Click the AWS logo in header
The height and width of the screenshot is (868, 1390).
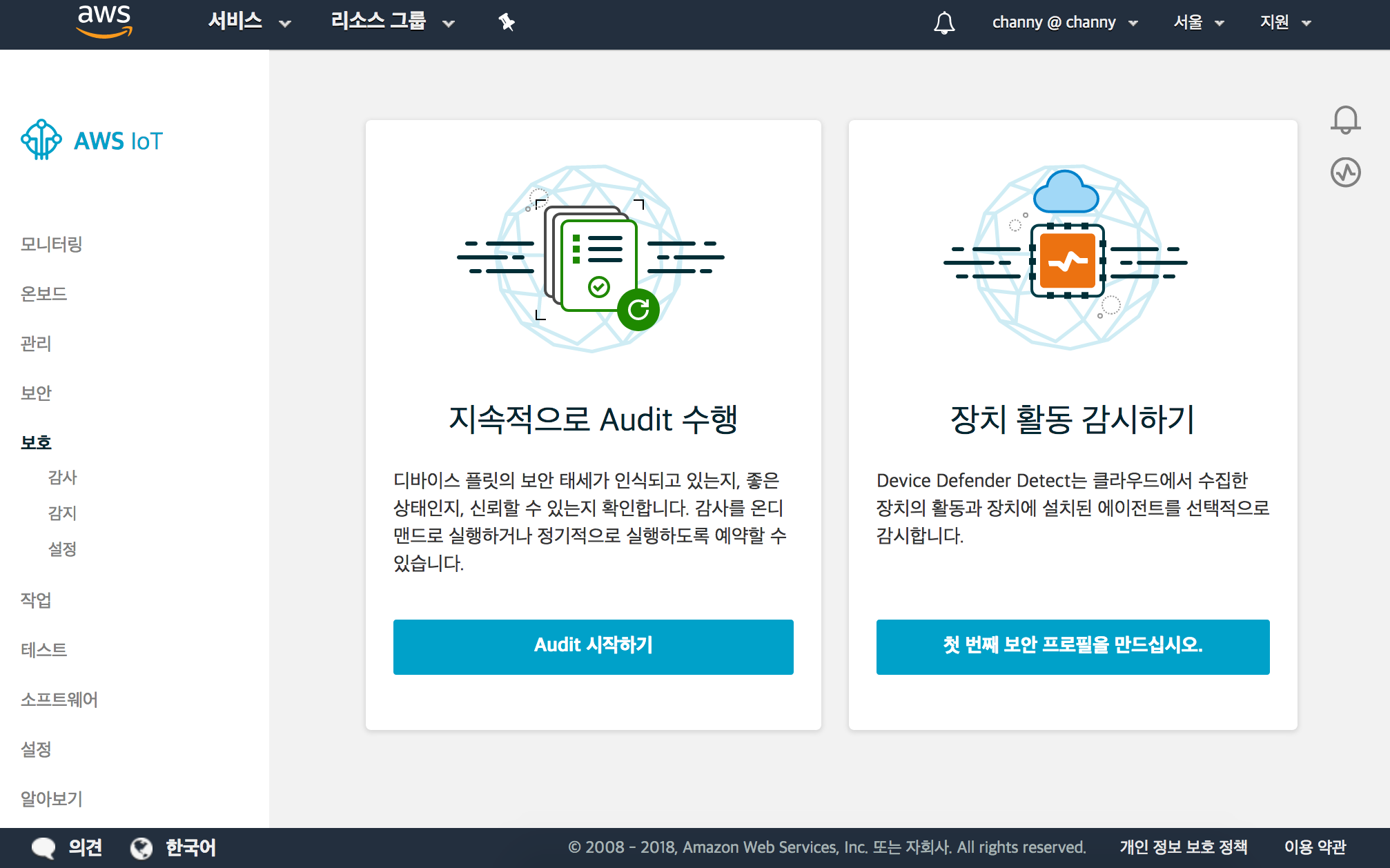tap(104, 21)
